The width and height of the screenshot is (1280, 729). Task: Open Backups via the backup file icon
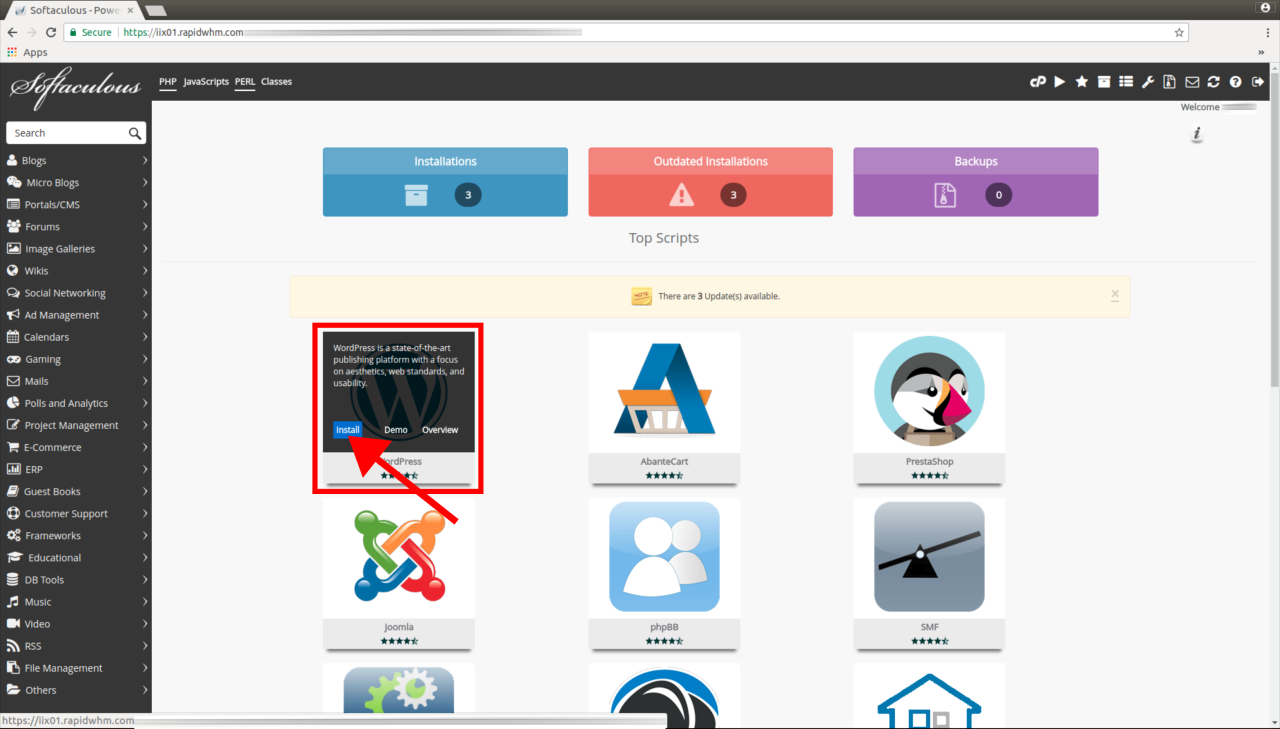(1169, 82)
